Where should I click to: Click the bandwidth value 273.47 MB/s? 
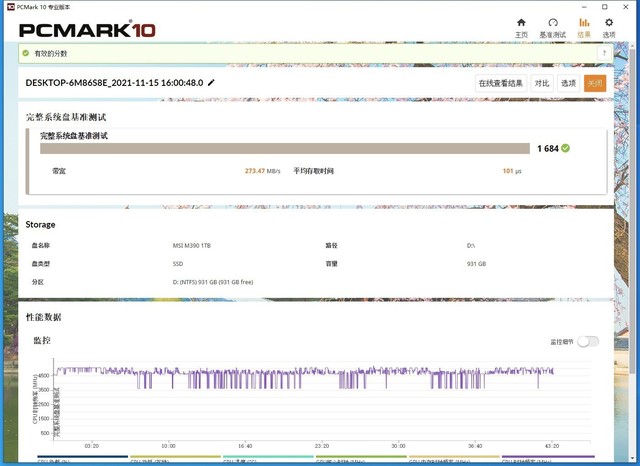(262, 171)
